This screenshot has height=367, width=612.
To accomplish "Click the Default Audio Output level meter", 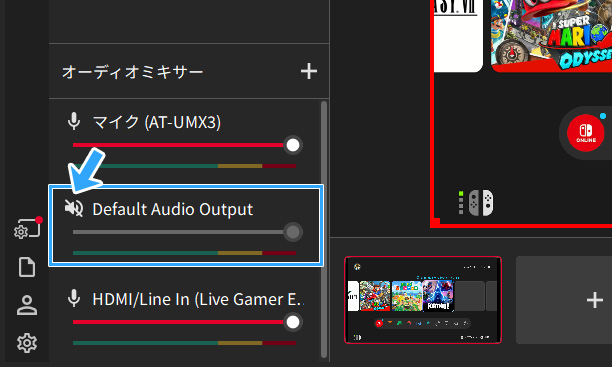I will (184, 253).
